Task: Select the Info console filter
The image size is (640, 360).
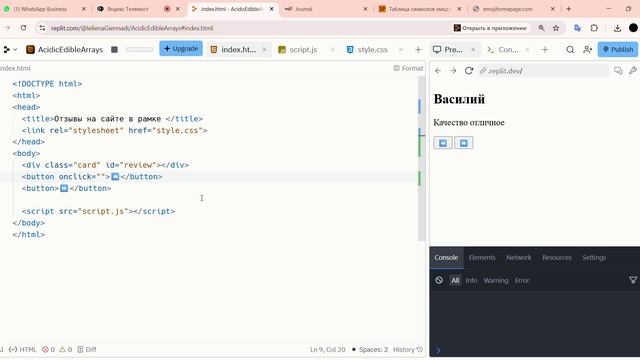Action: point(471,280)
